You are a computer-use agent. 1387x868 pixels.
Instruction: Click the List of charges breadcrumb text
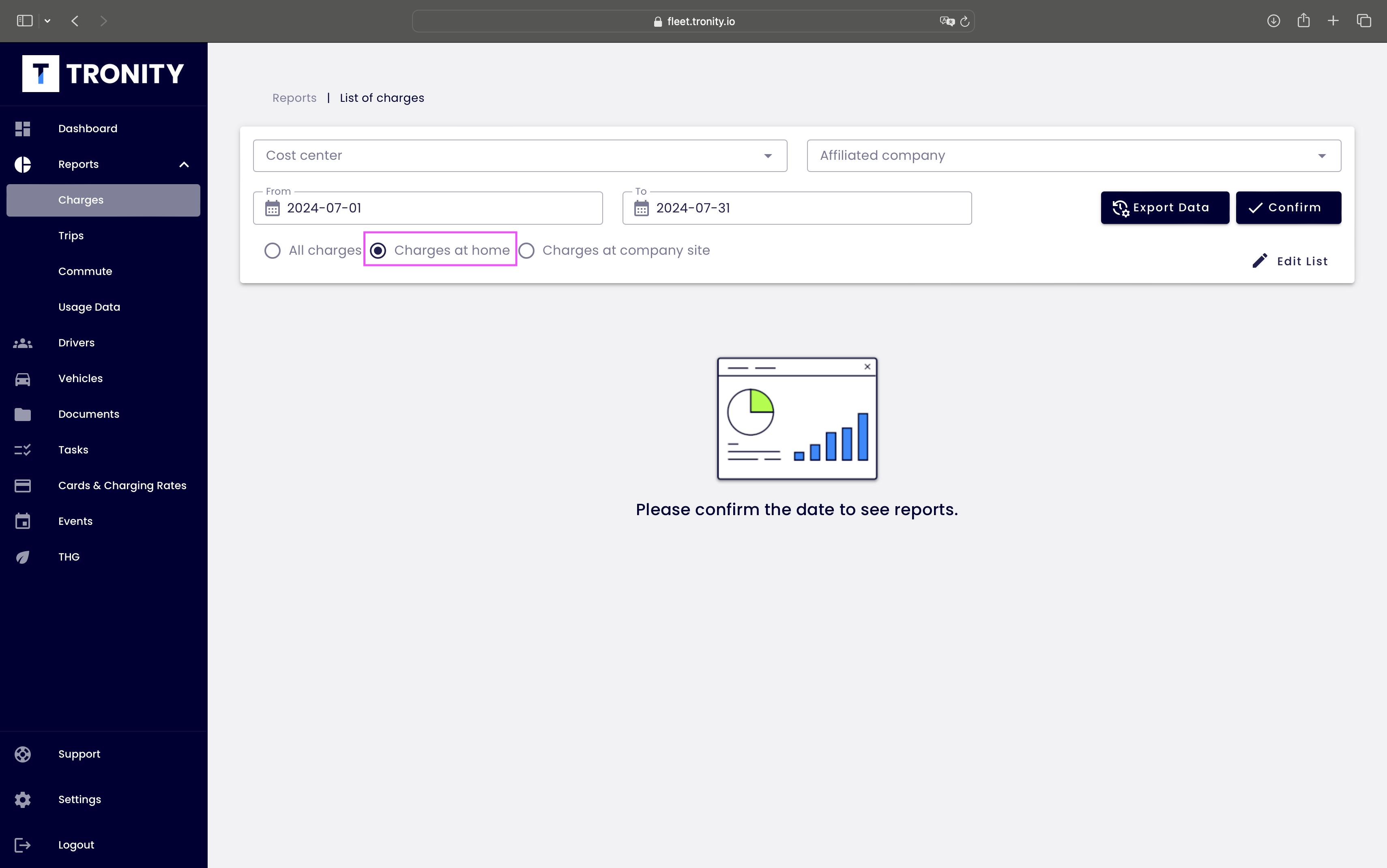[382, 98]
